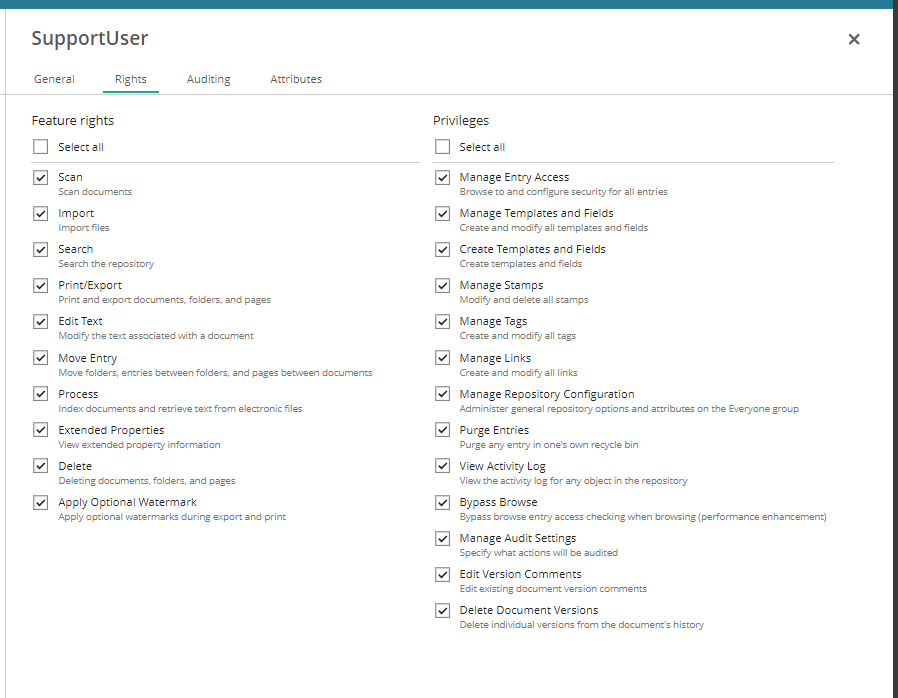Open the Attributes tab
Screen dimensions: 898x698
(296, 79)
